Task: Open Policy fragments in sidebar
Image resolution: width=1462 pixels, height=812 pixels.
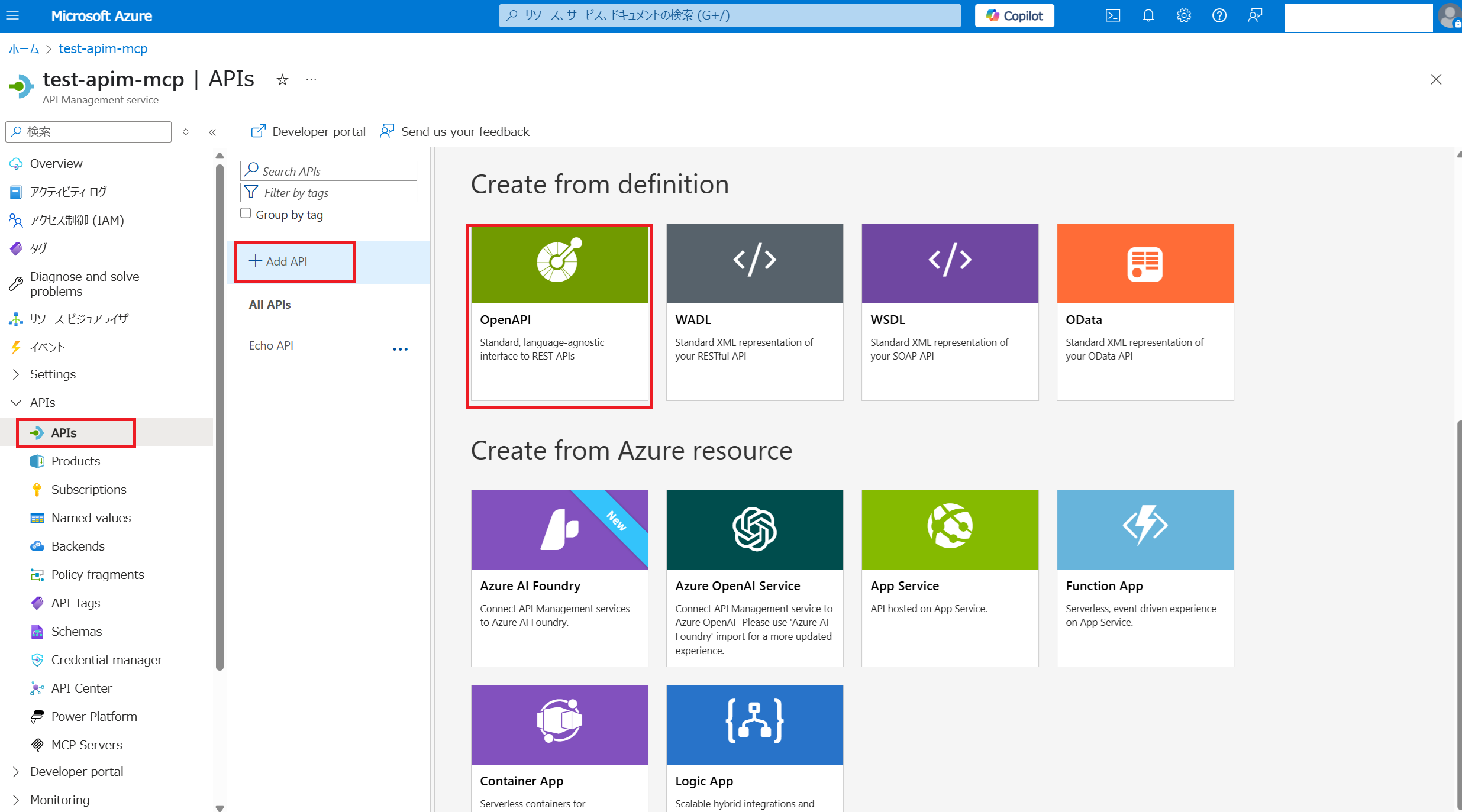Action: coord(98,575)
